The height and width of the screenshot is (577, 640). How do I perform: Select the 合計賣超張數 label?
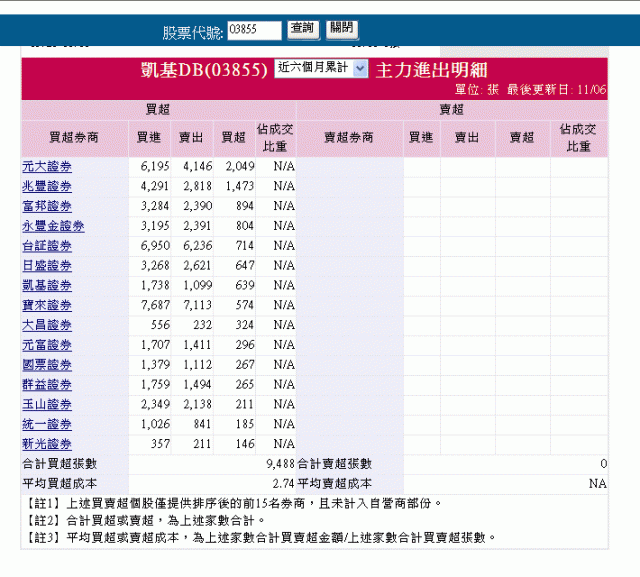[335, 464]
